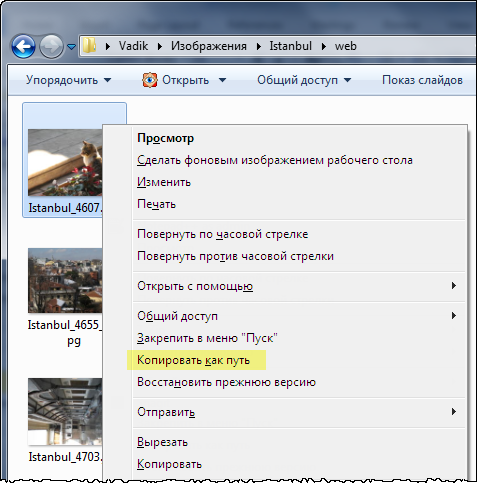Expand the arrow after Istanbul breadcrumb
Viewport: 478px width, 484px height.
pyautogui.click(x=323, y=46)
